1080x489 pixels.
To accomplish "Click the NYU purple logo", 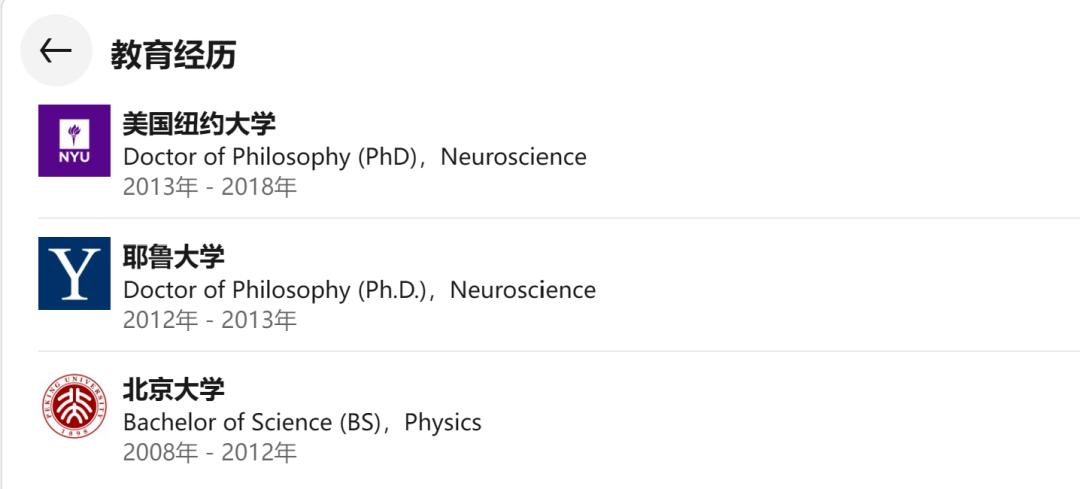I will coord(74,141).
